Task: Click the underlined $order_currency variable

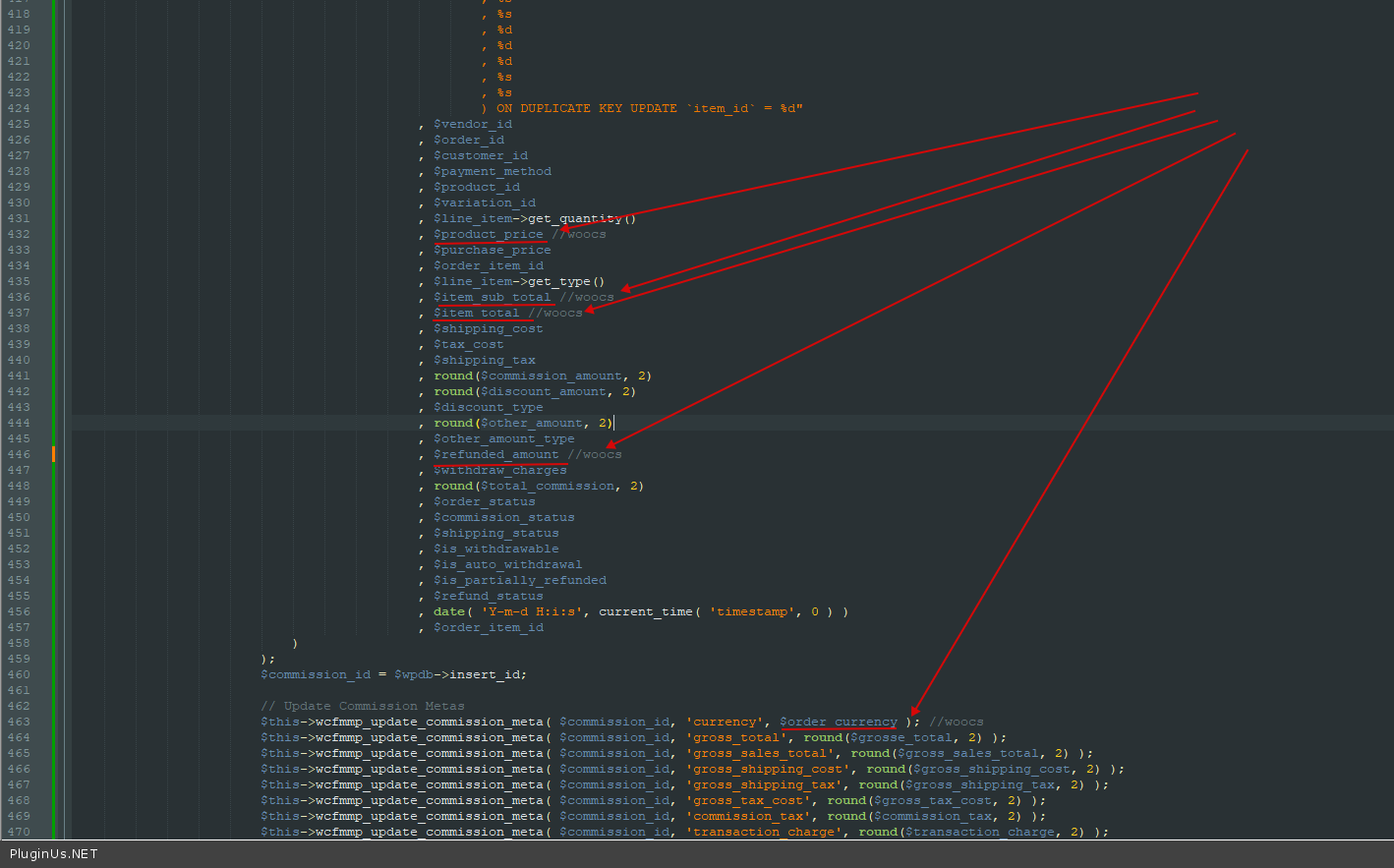Action: tap(839, 722)
